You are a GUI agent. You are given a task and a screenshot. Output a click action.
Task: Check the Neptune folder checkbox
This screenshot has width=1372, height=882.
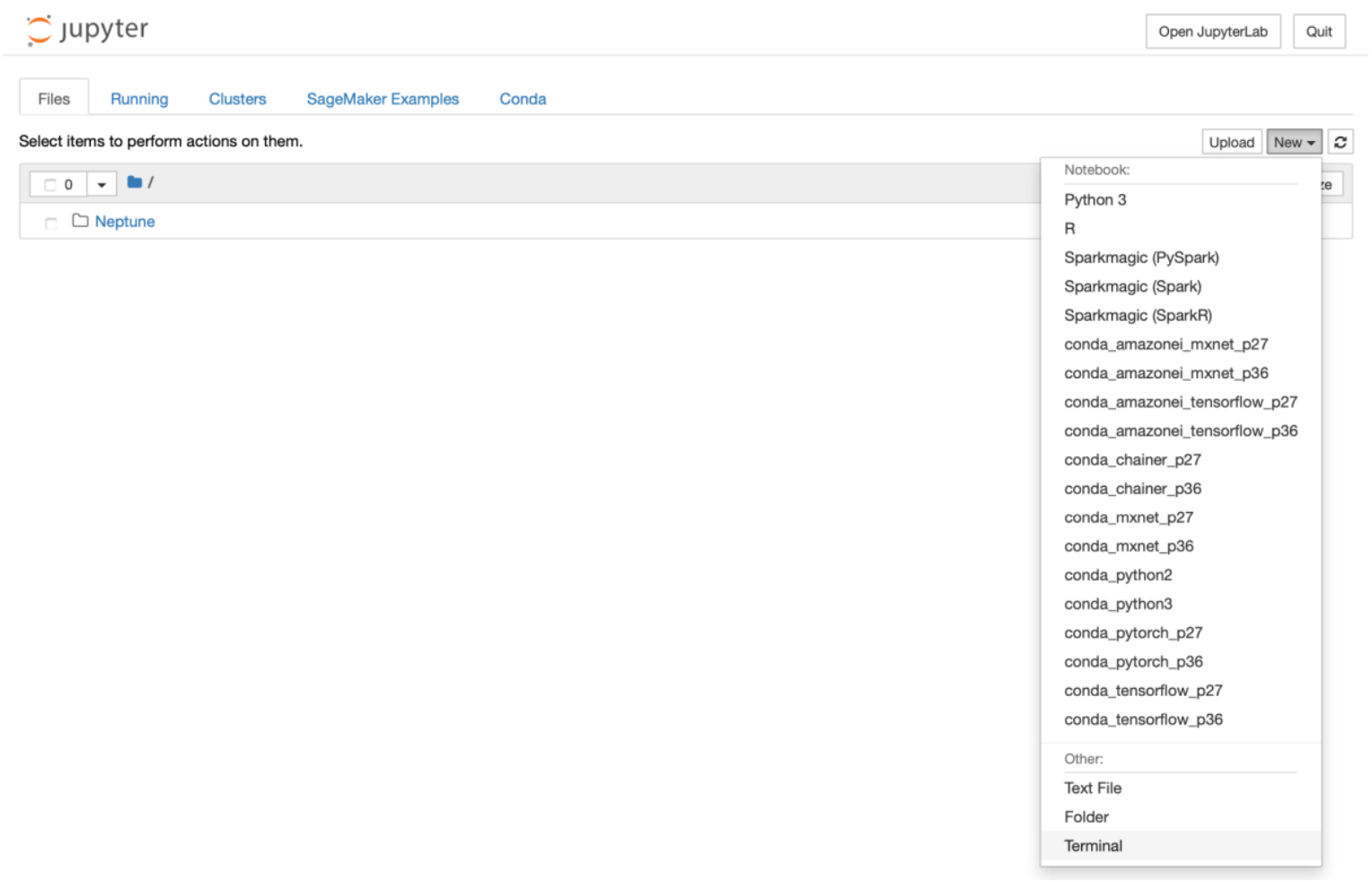50,223
